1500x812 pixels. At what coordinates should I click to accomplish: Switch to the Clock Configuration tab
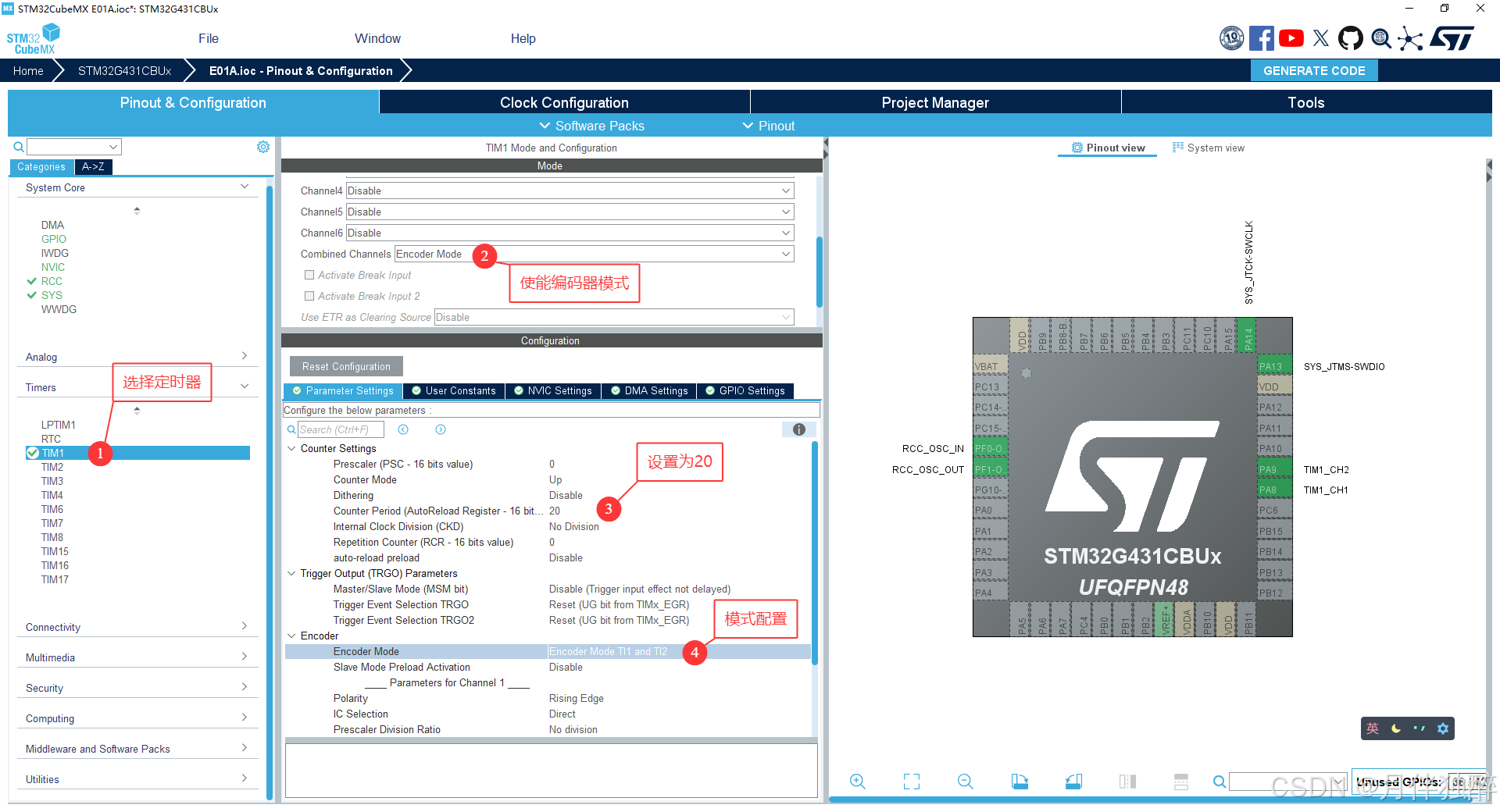click(x=563, y=102)
